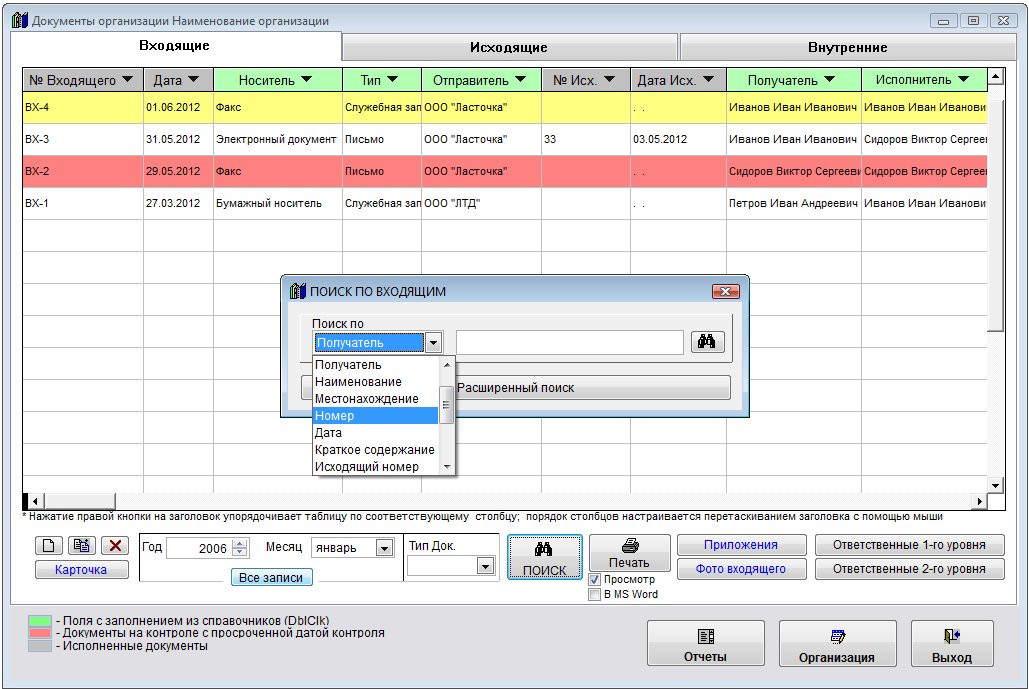Screen dimensions: 1029x689
Task: Click the Все записи button
Action: tap(271, 577)
